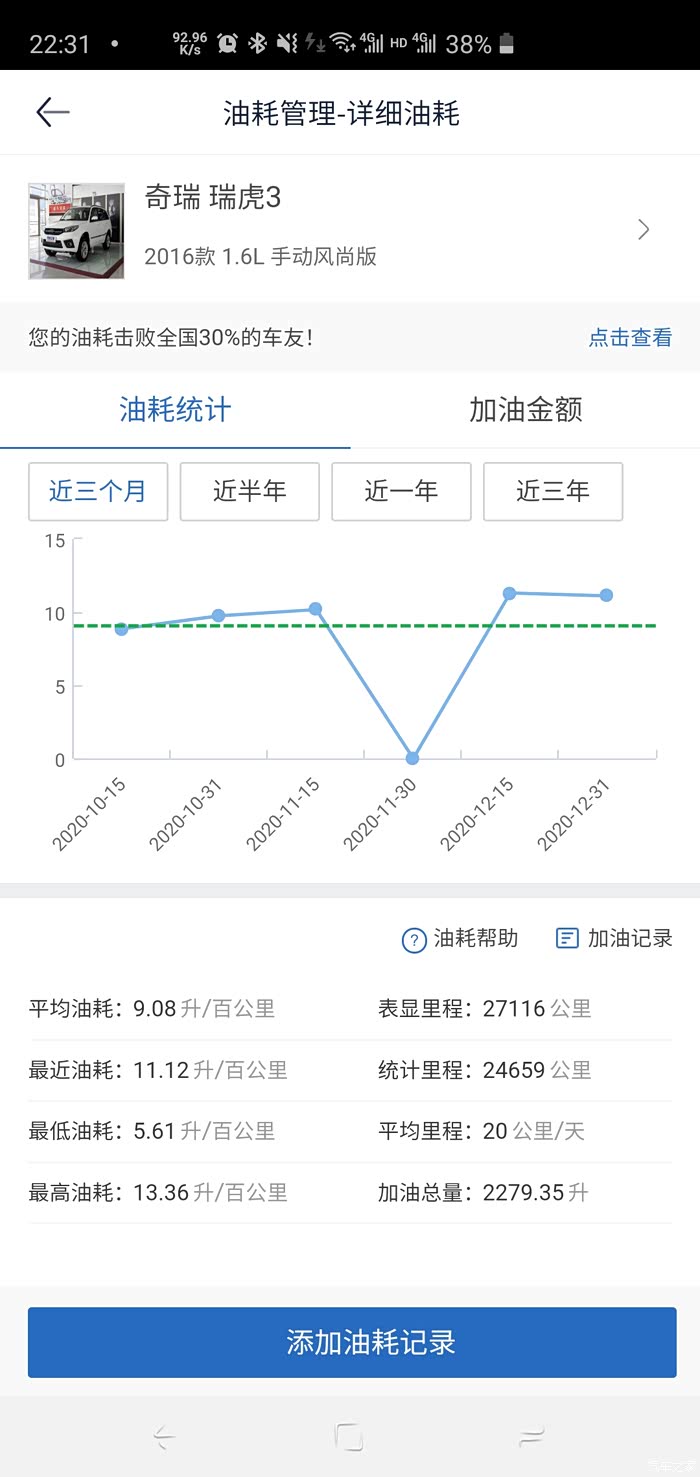This screenshot has height=1477, width=700.
Task: Tap battery icon in status bar
Action: (506, 43)
